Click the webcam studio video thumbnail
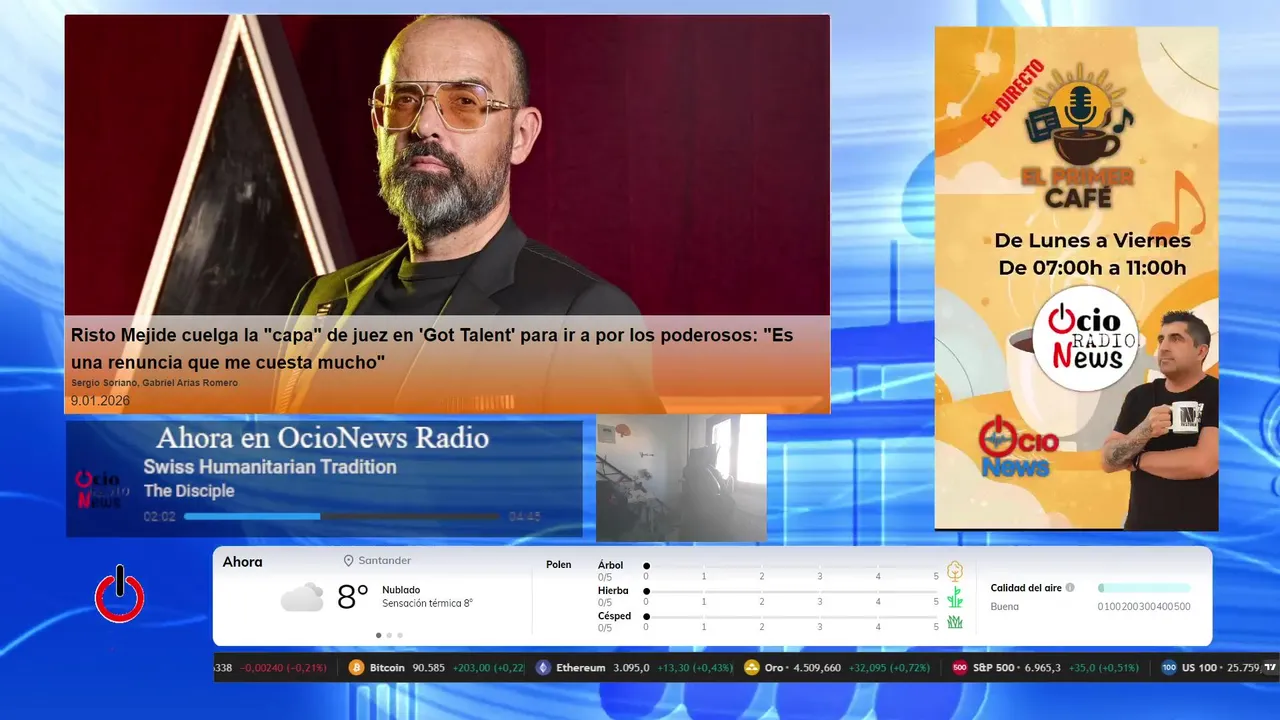The image size is (1280, 720). click(681, 478)
